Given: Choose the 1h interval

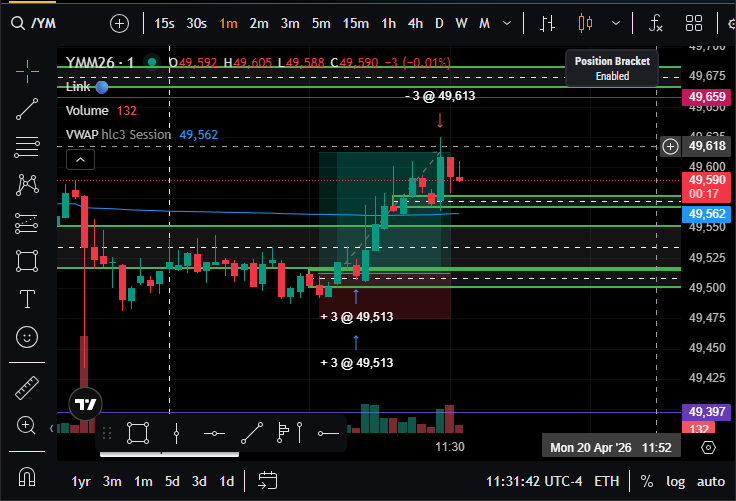Looking at the screenshot, I should [388, 23].
